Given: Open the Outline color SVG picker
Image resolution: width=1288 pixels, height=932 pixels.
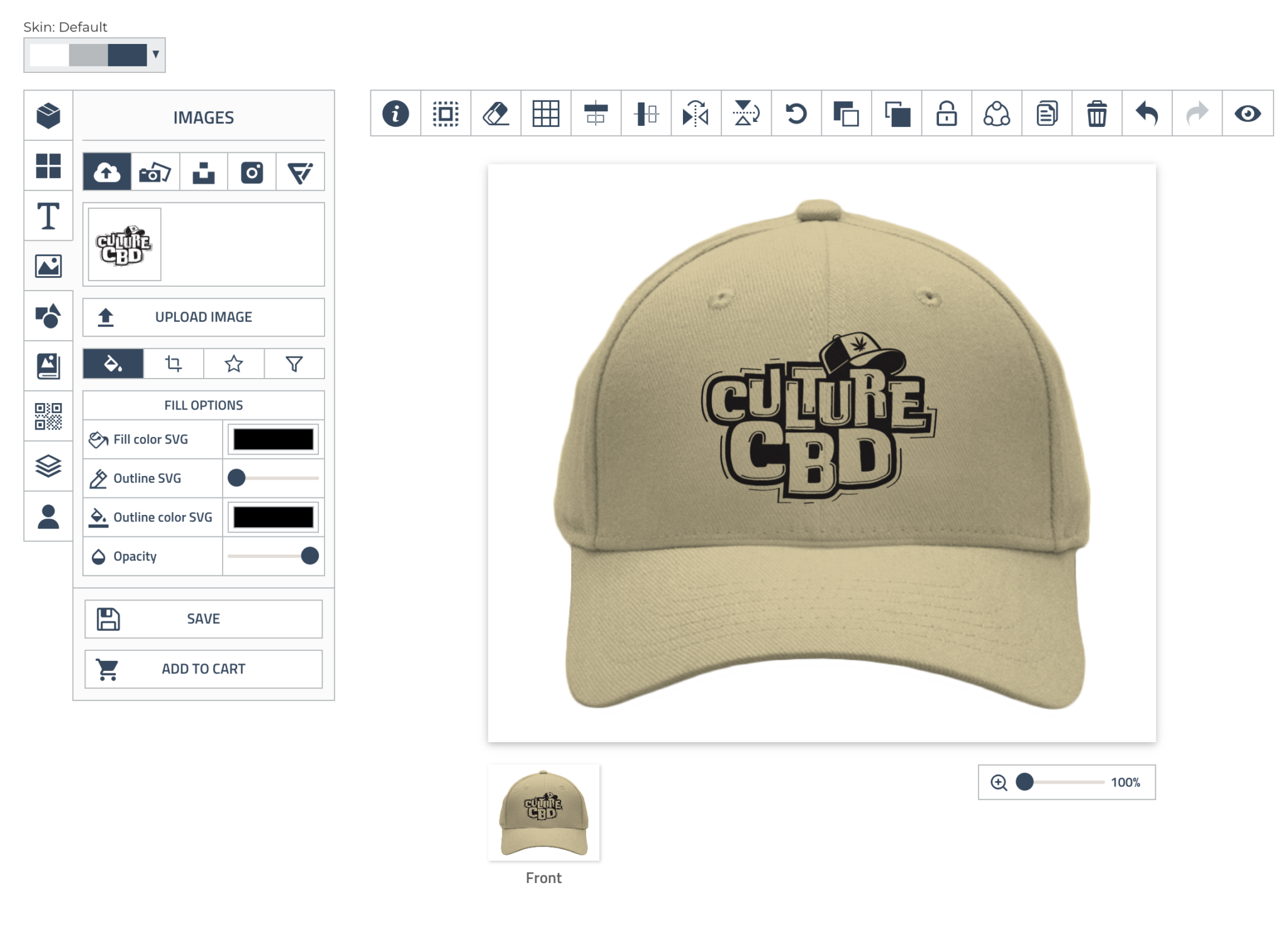Looking at the screenshot, I should [273, 518].
